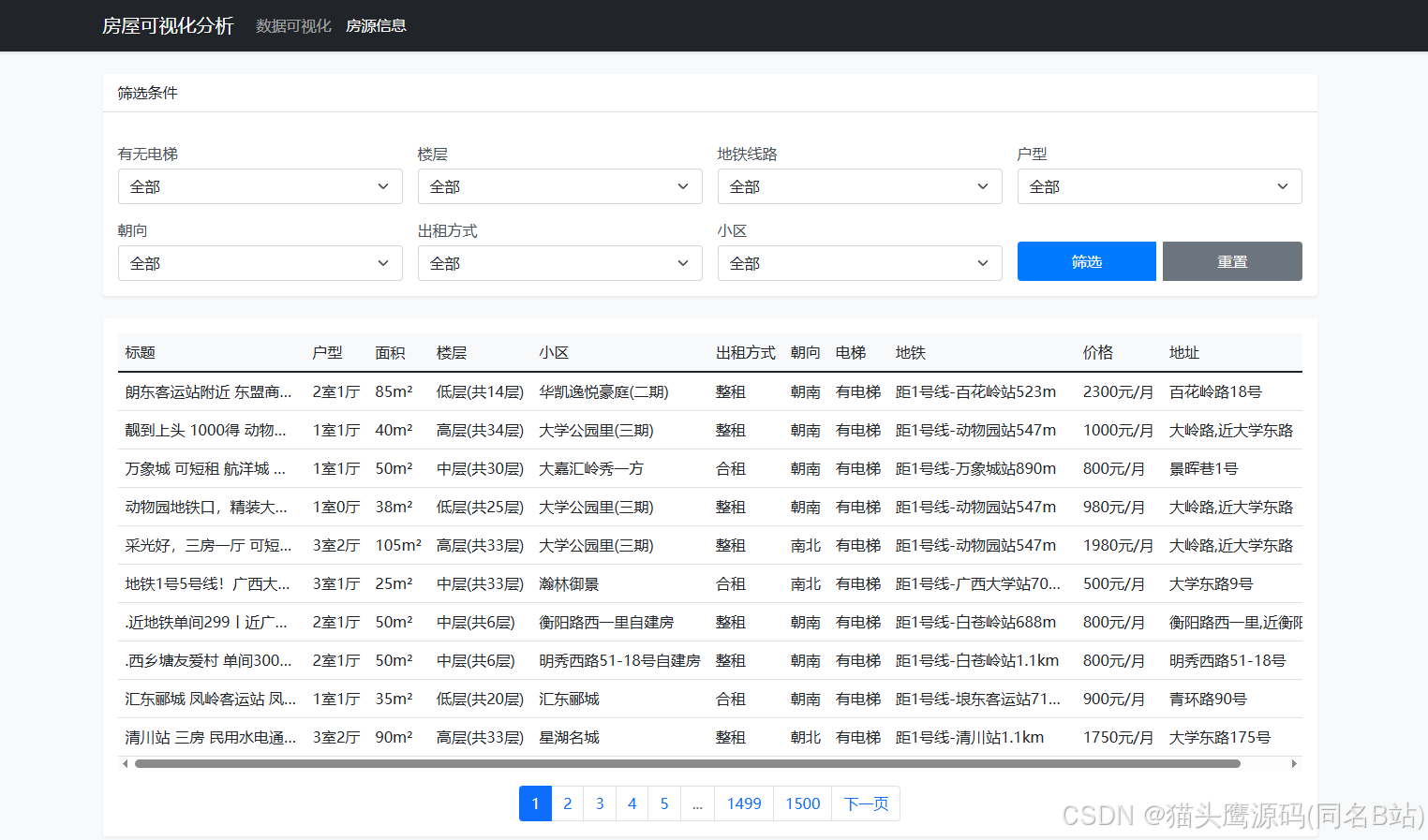Click 明秀西路51-18号自建房 community cell
This screenshot has width=1428, height=840.
(619, 661)
